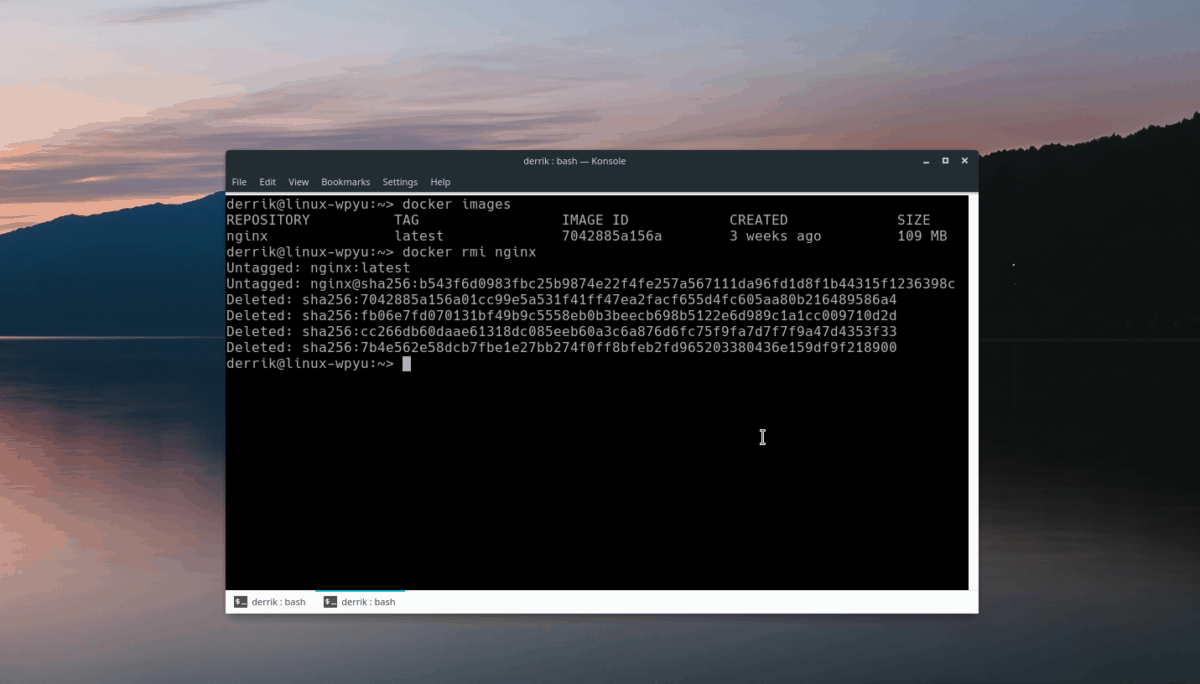Open the Help menu
The height and width of the screenshot is (684, 1200).
[x=441, y=182]
